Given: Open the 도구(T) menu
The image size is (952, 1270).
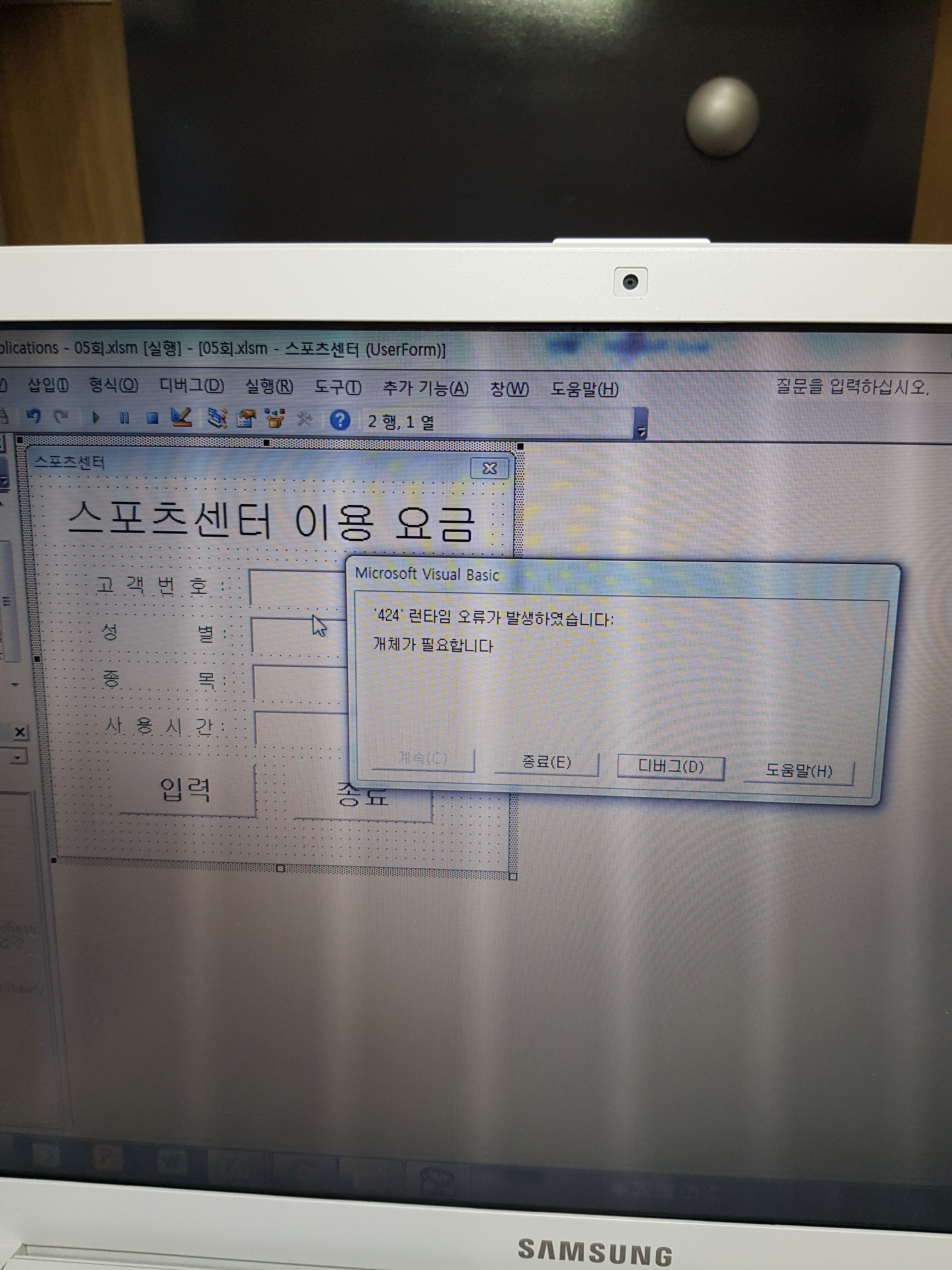Looking at the screenshot, I should coord(337,387).
